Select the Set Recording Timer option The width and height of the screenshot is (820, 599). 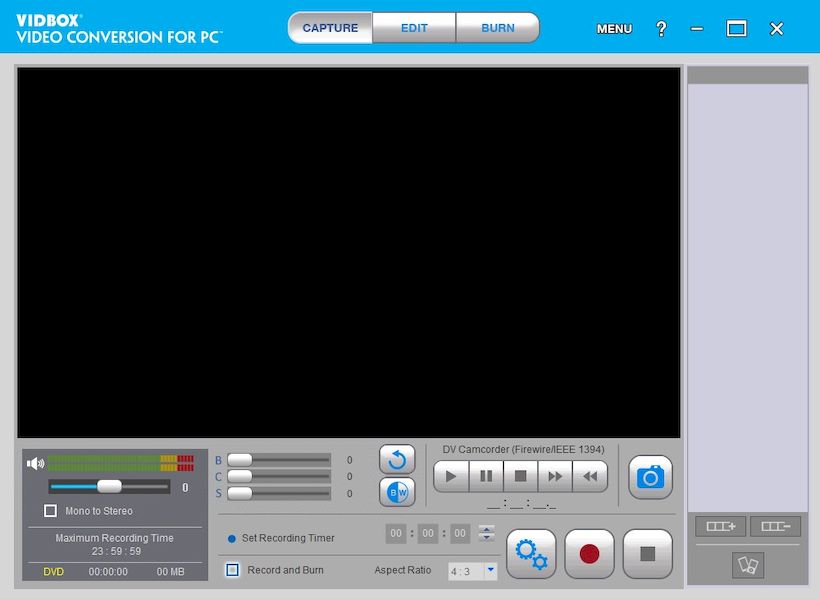click(x=231, y=537)
